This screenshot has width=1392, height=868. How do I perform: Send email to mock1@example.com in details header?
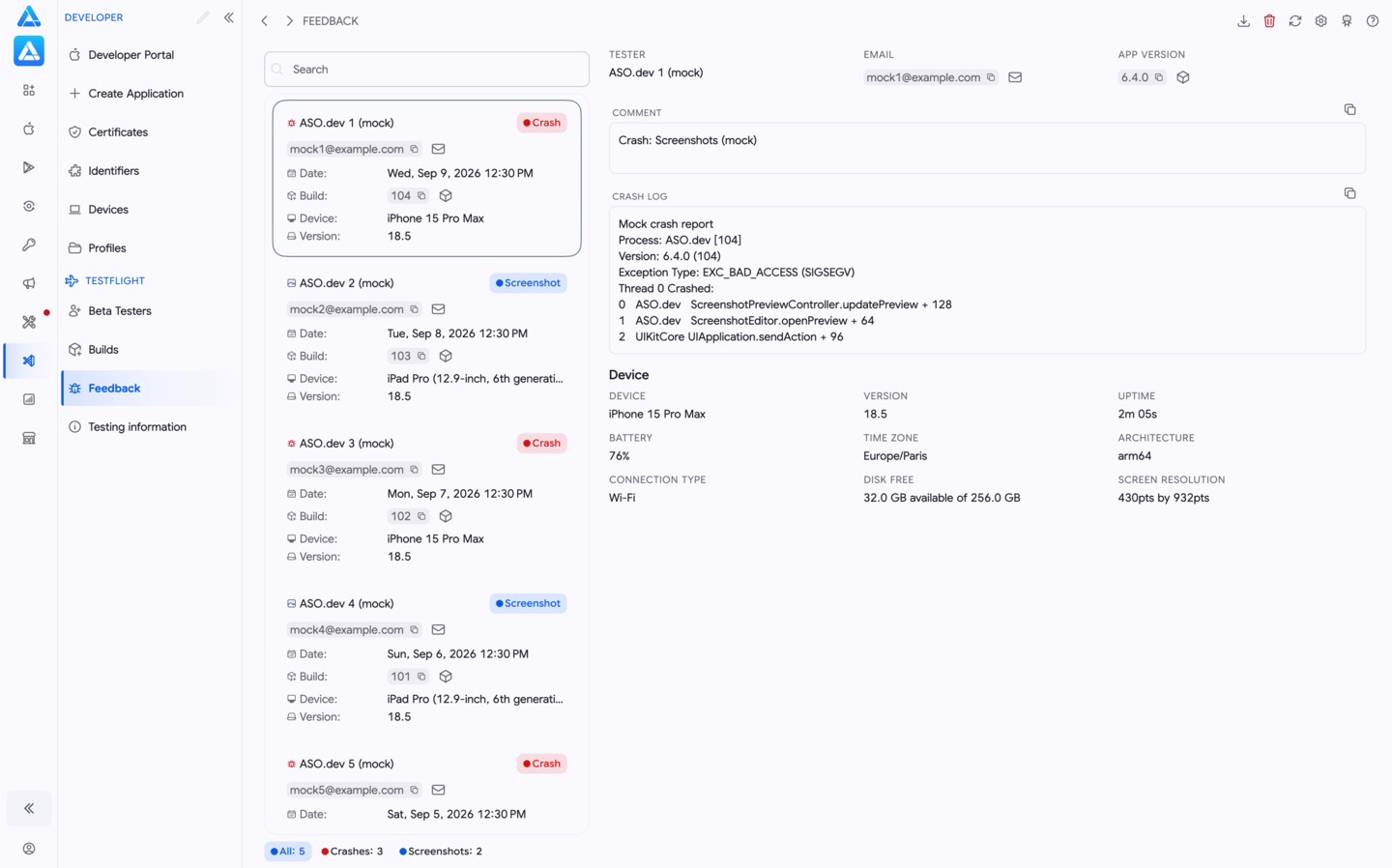pyautogui.click(x=1015, y=77)
